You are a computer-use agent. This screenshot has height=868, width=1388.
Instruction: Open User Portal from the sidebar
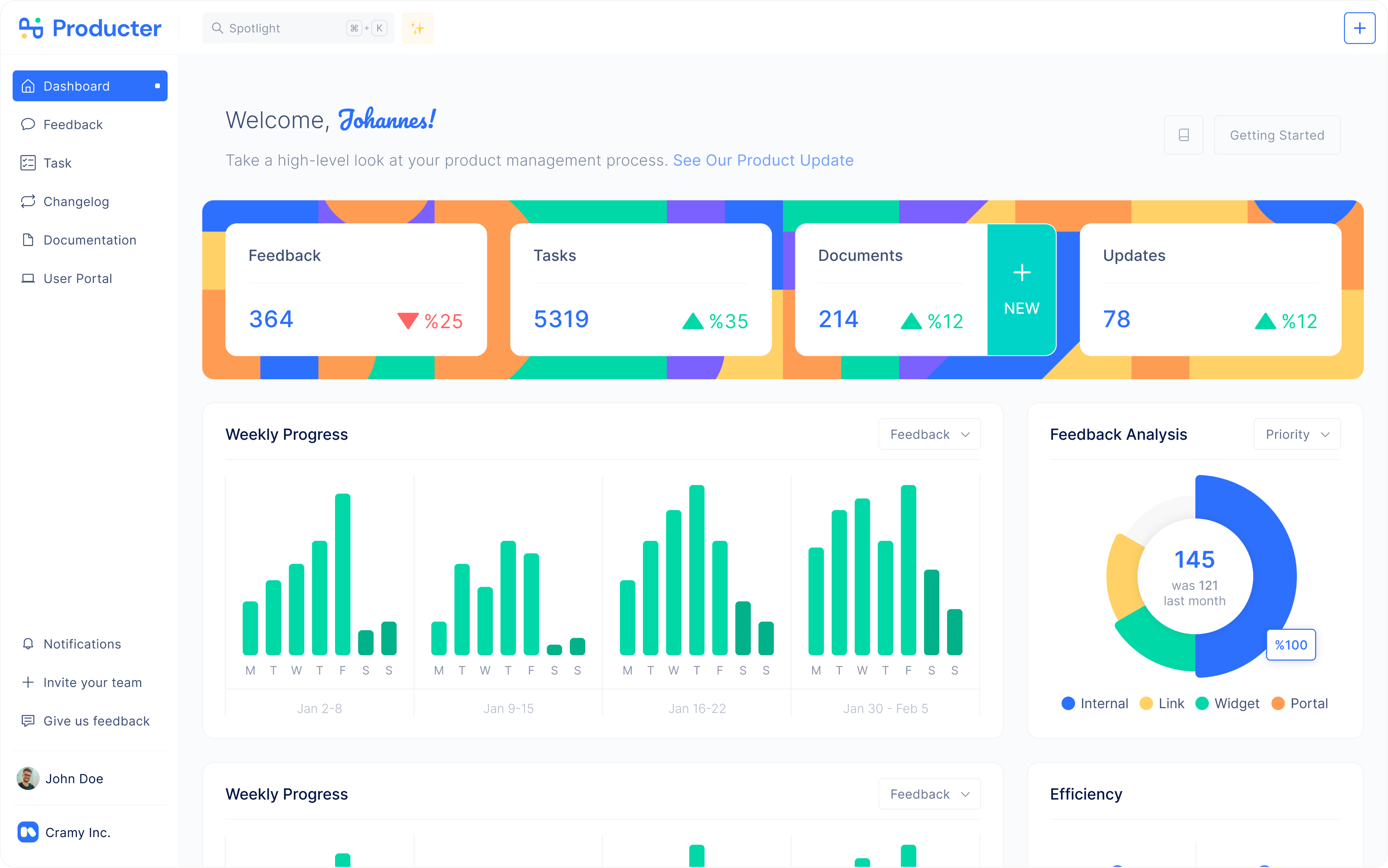77,279
